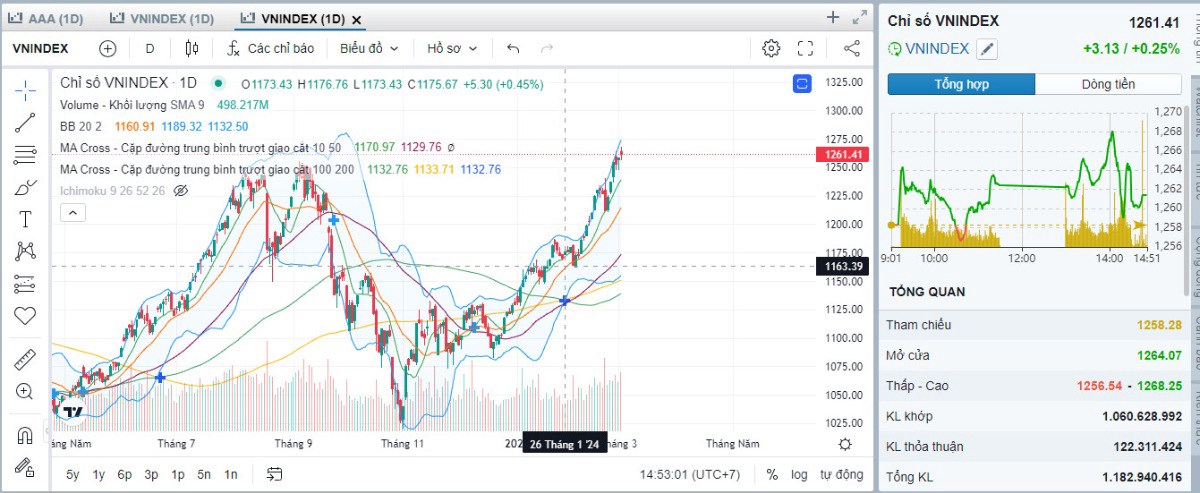Click the blue scroll-to-latest bar button
Image resolution: width=1200 pixels, height=493 pixels.
(802, 84)
